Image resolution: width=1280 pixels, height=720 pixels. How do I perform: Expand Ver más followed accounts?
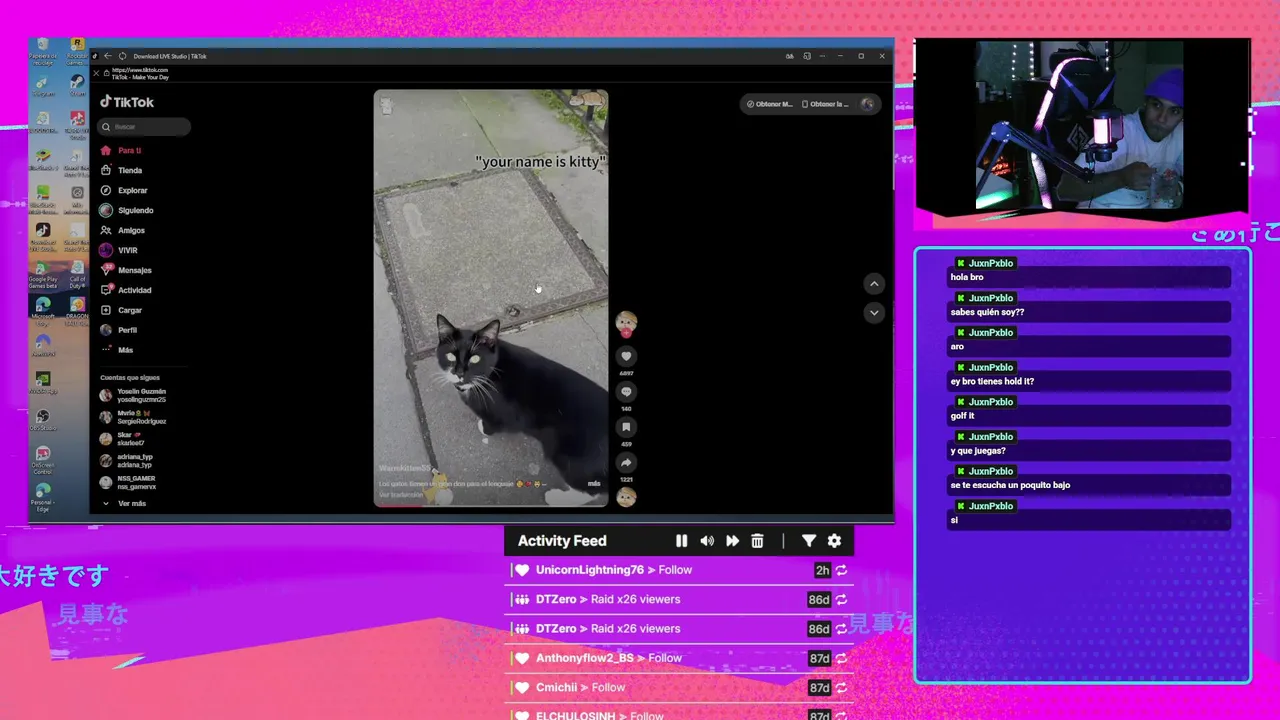tap(124, 503)
